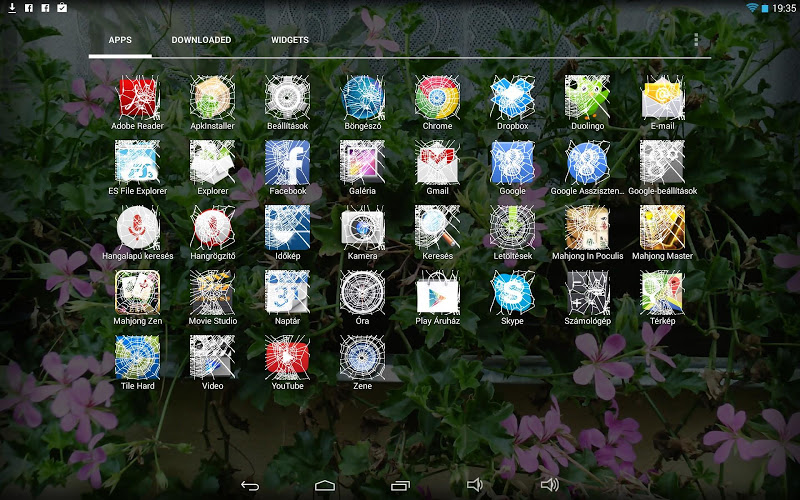The width and height of the screenshot is (800, 500).
Task: Open the Térkép maps app
Action: [662, 293]
